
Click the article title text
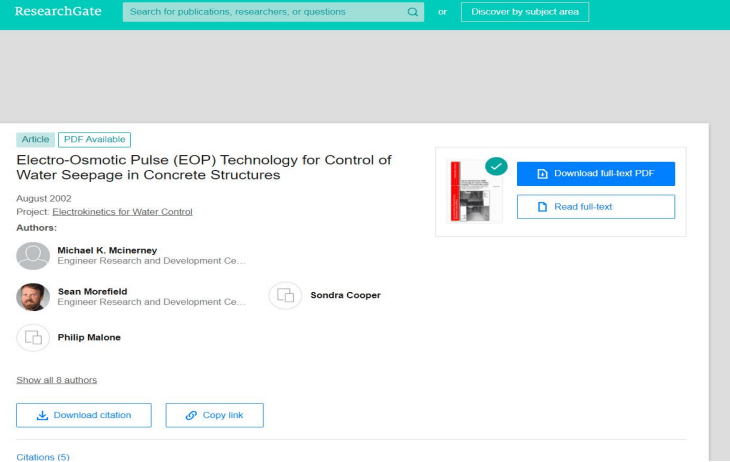[x=204, y=167]
